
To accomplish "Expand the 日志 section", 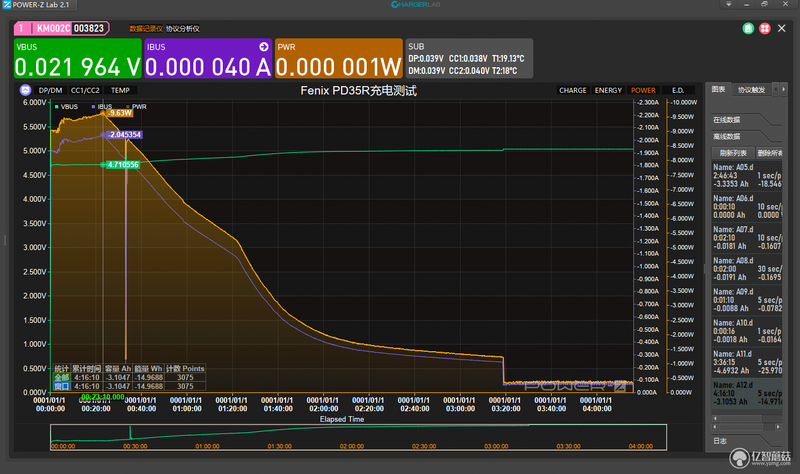I will coord(744,441).
